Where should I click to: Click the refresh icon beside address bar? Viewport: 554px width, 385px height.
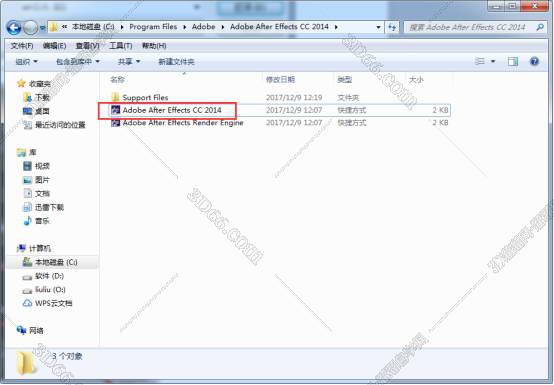pyautogui.click(x=392, y=27)
